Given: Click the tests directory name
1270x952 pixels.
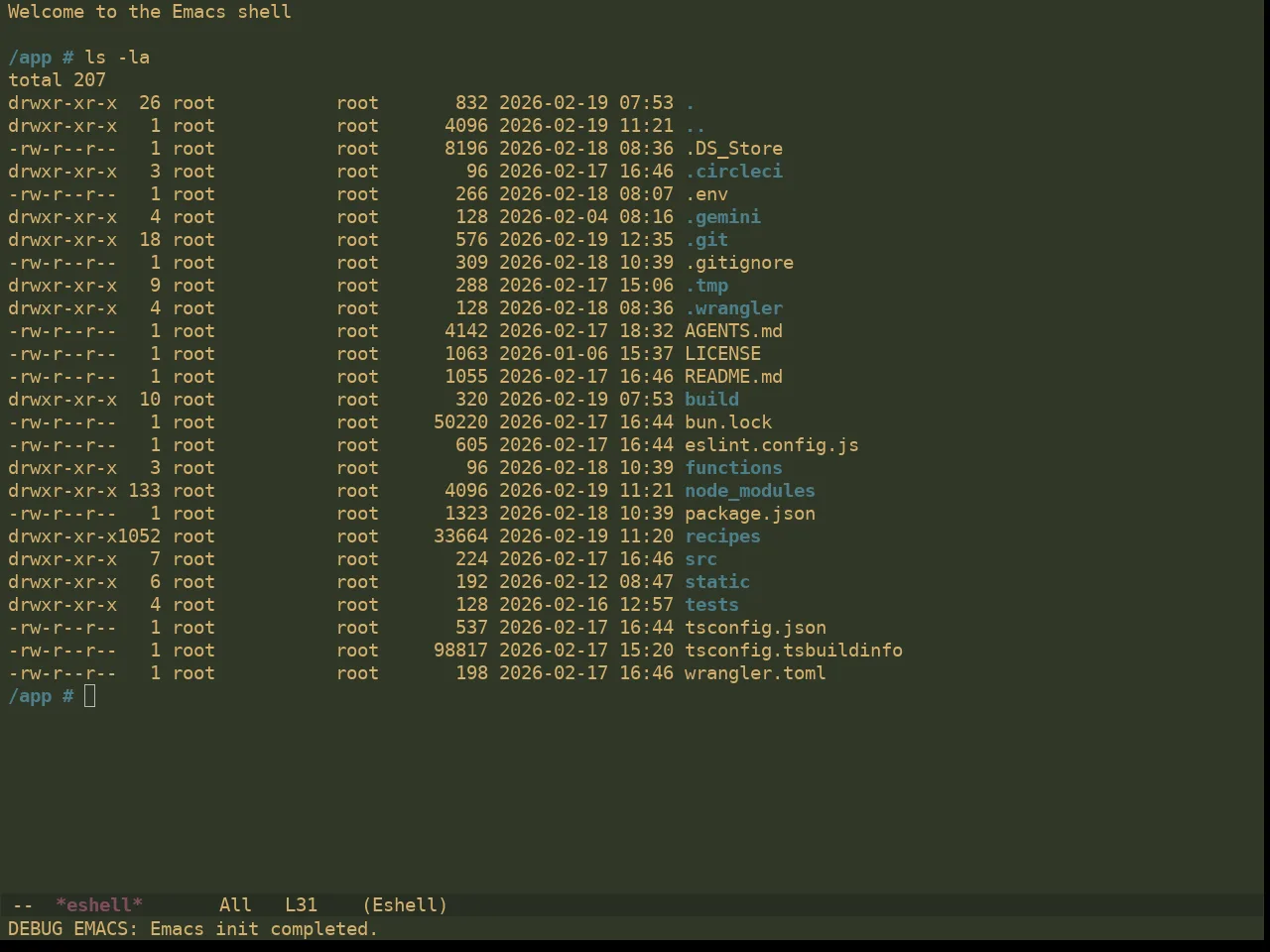Looking at the screenshot, I should pos(711,605).
